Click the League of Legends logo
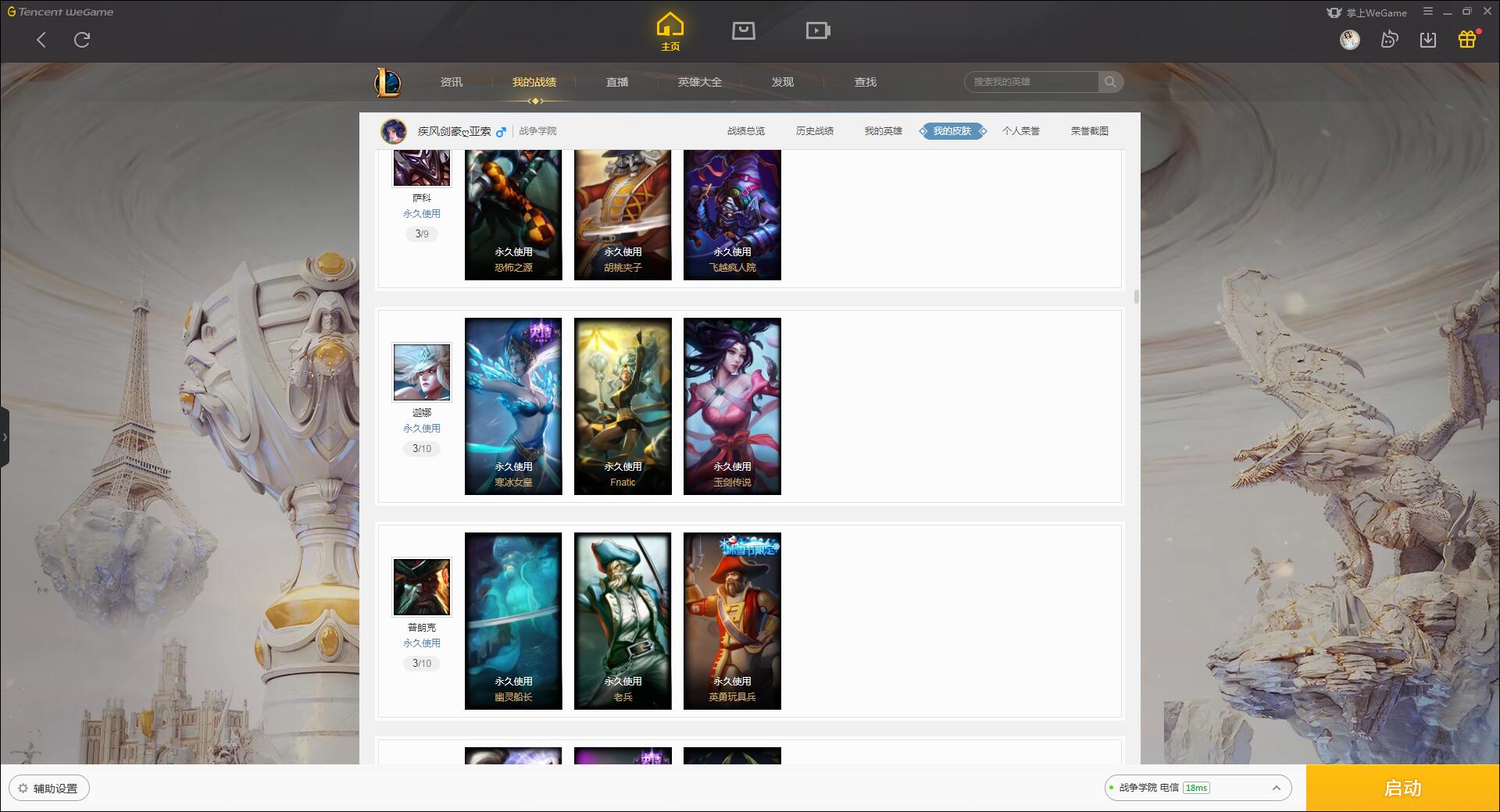The width and height of the screenshot is (1500, 812). pyautogui.click(x=387, y=82)
